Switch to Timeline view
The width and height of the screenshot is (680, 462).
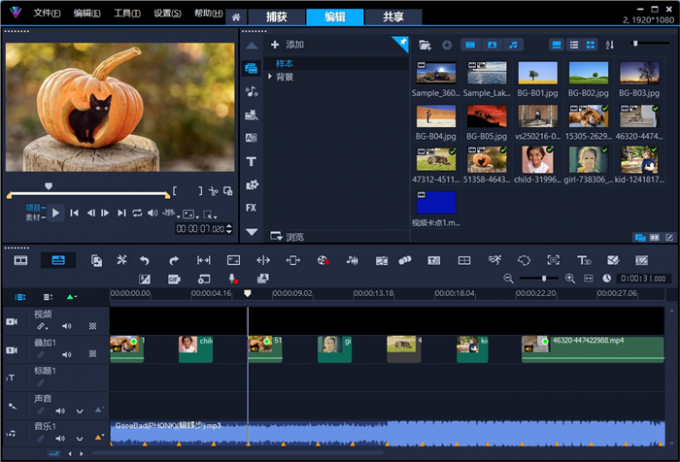click(x=58, y=260)
